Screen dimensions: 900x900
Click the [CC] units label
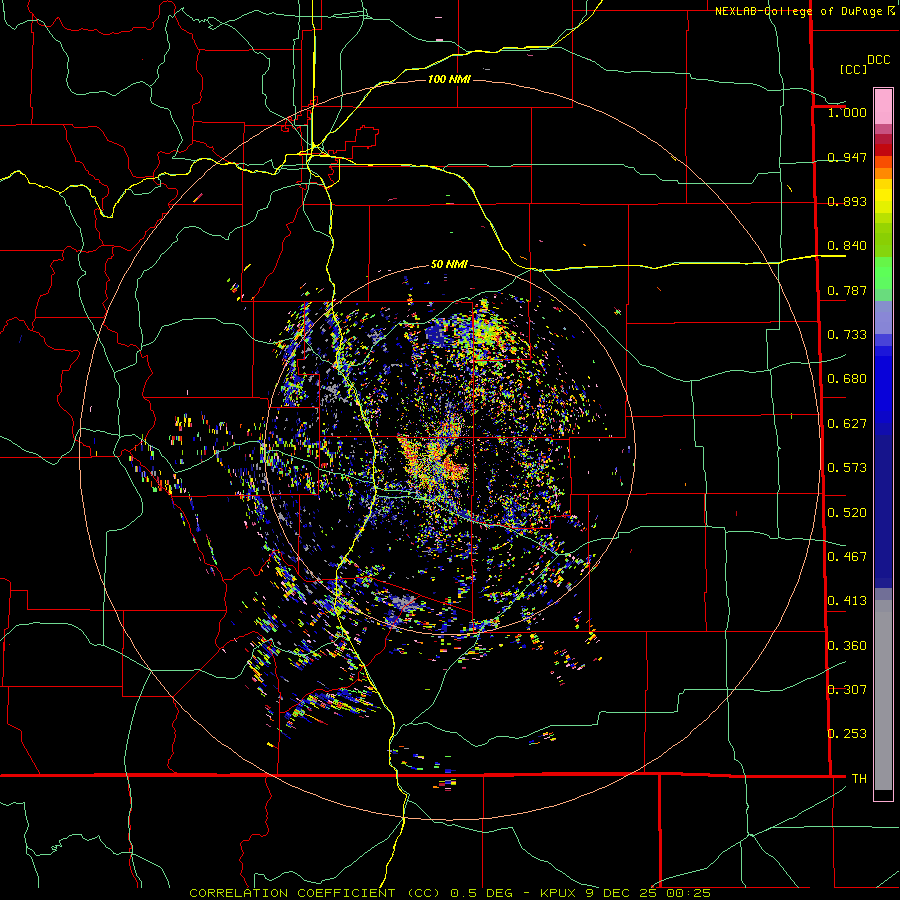tap(853, 69)
